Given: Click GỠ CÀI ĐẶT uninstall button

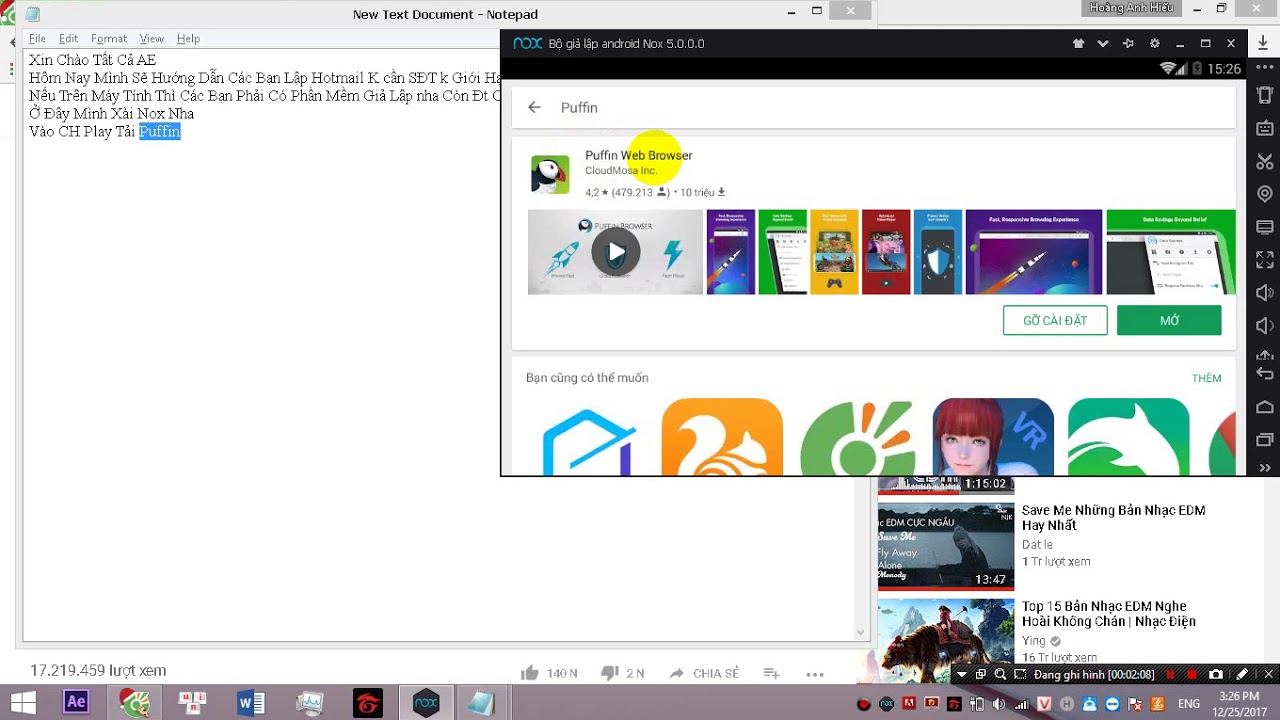Looking at the screenshot, I should pos(1055,320).
